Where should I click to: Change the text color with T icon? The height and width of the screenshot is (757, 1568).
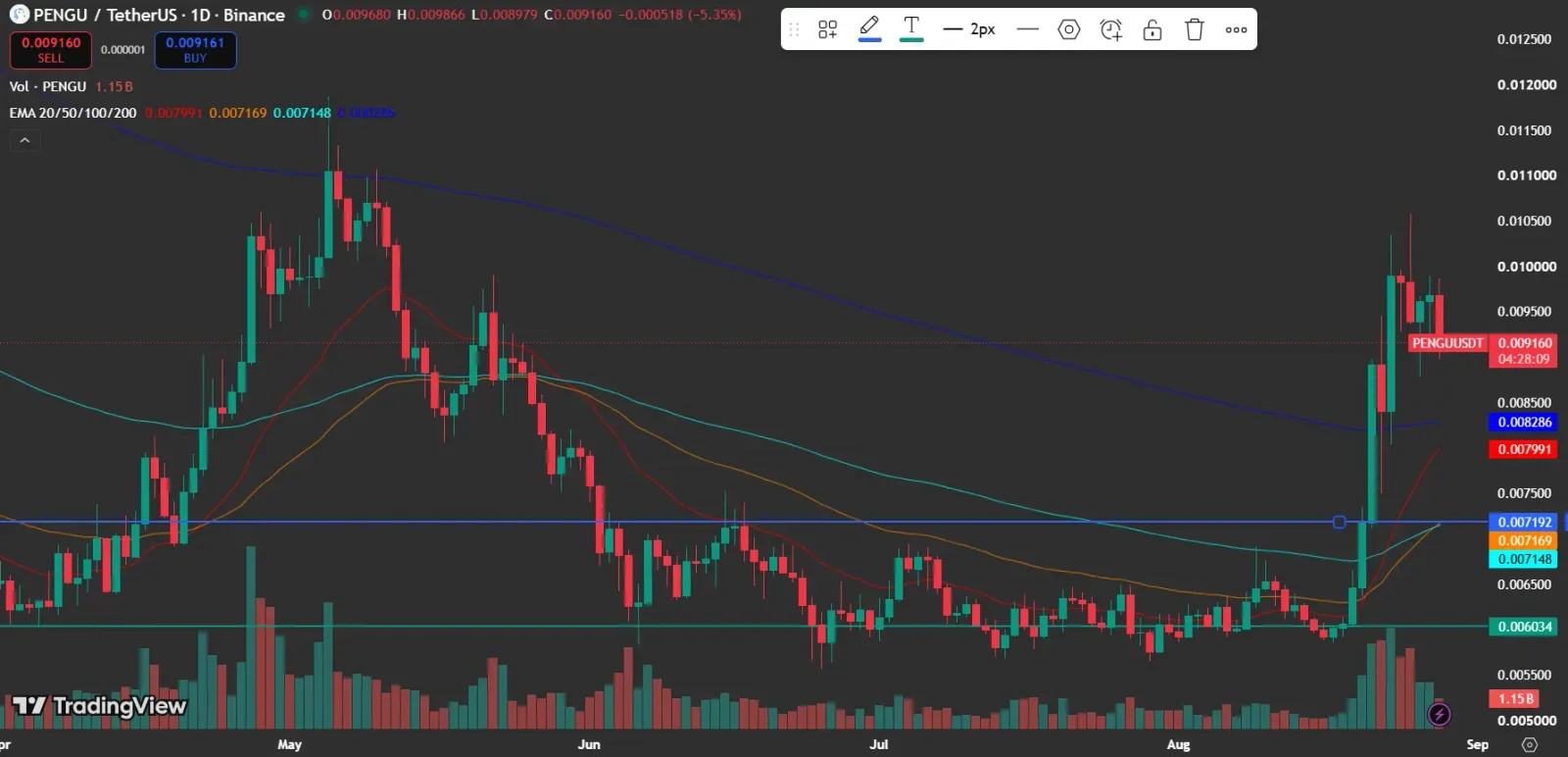(x=911, y=28)
